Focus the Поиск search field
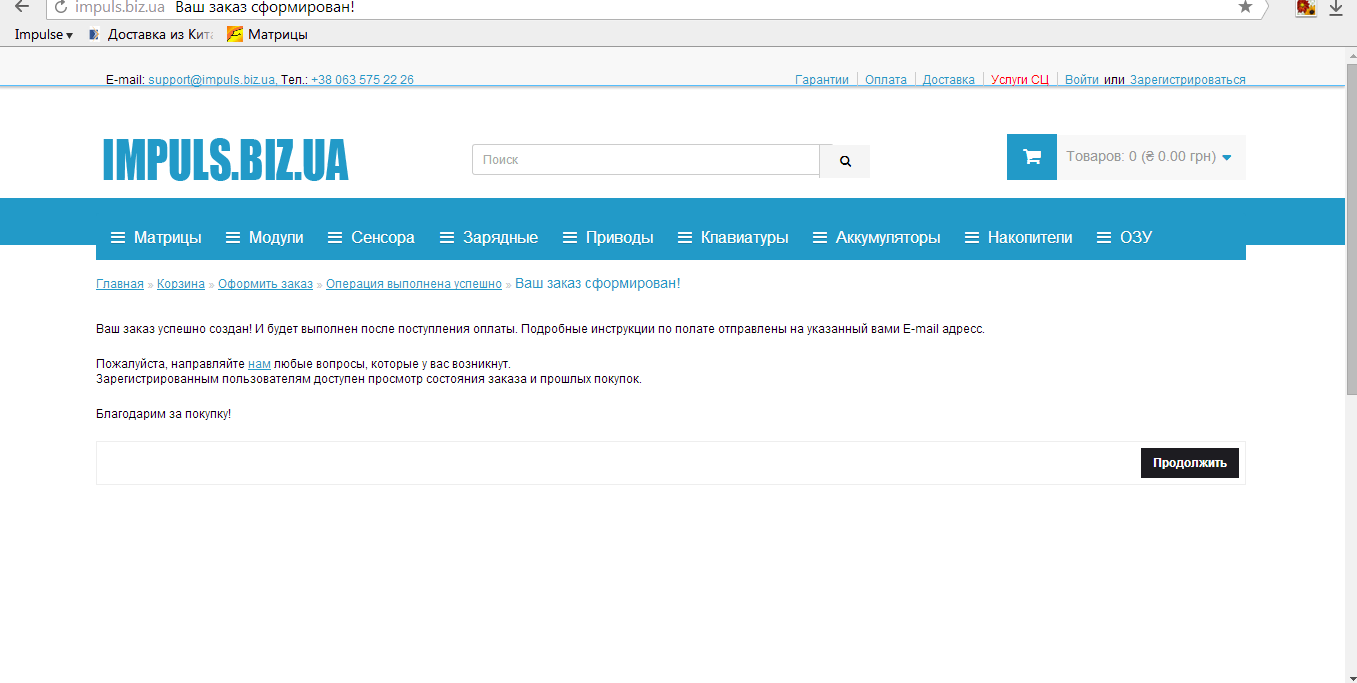1357x683 pixels. 646,160
